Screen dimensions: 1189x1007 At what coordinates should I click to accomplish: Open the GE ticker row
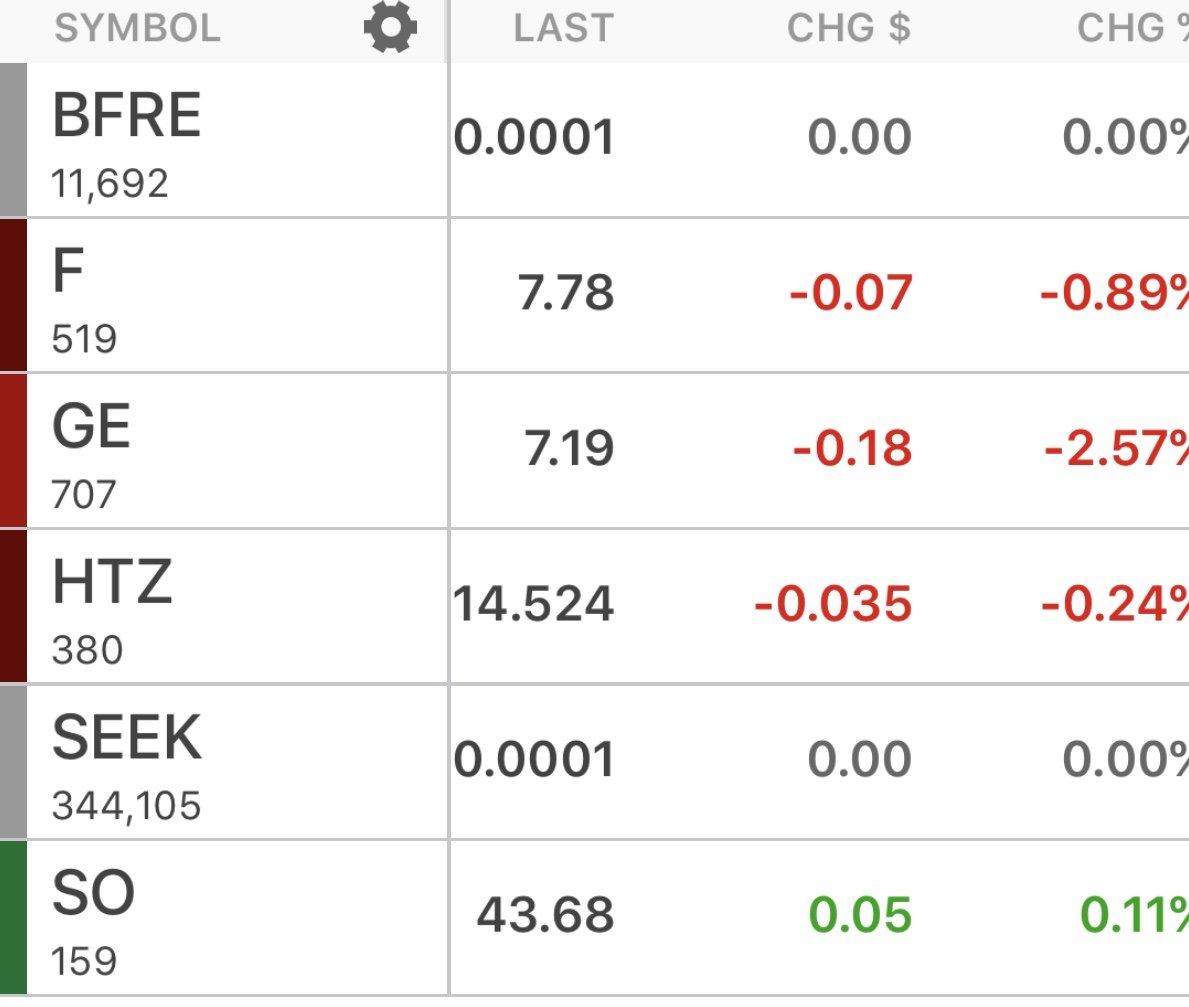coord(91,427)
